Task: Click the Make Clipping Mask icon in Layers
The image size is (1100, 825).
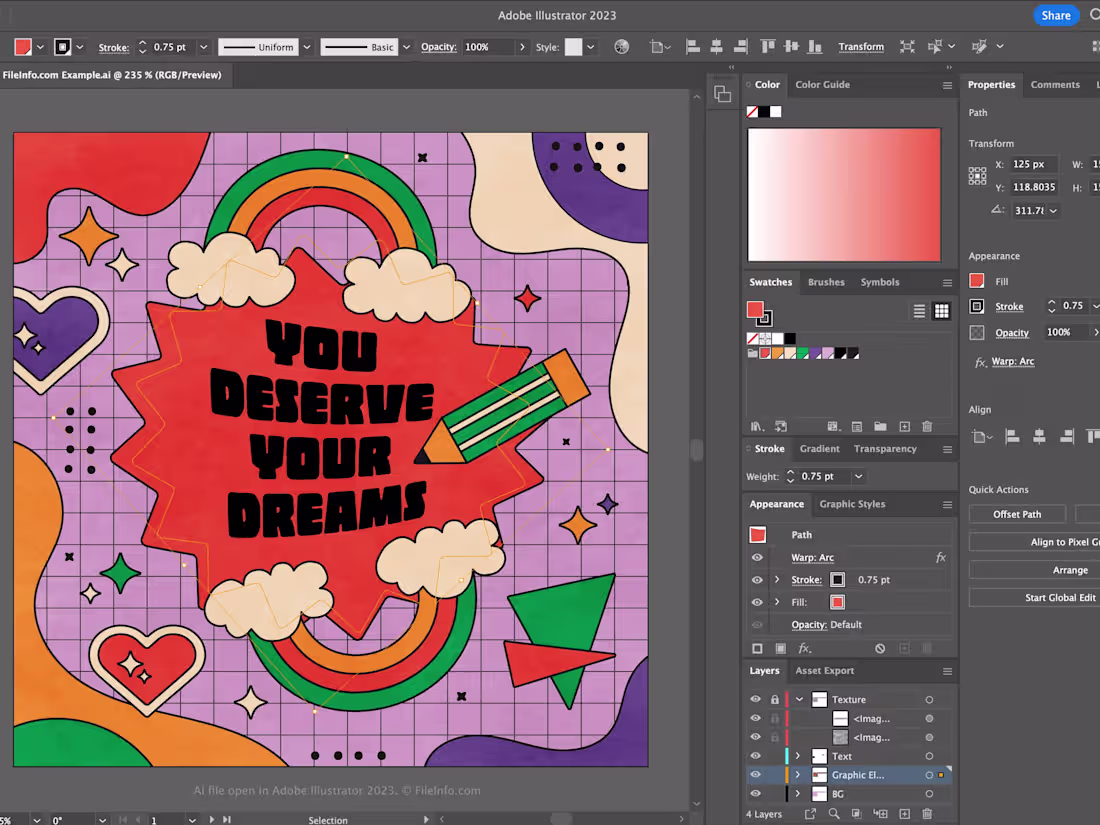Action: click(x=857, y=814)
